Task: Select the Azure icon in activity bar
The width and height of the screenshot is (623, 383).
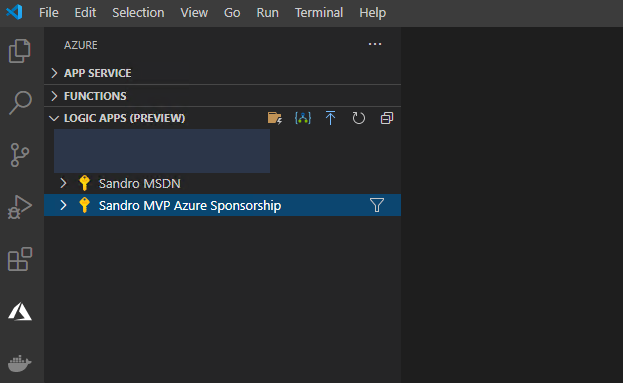Action: tap(20, 311)
